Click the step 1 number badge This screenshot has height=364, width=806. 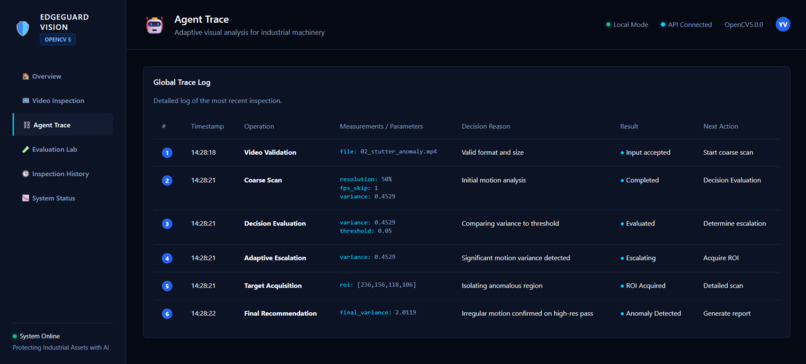[x=167, y=153]
